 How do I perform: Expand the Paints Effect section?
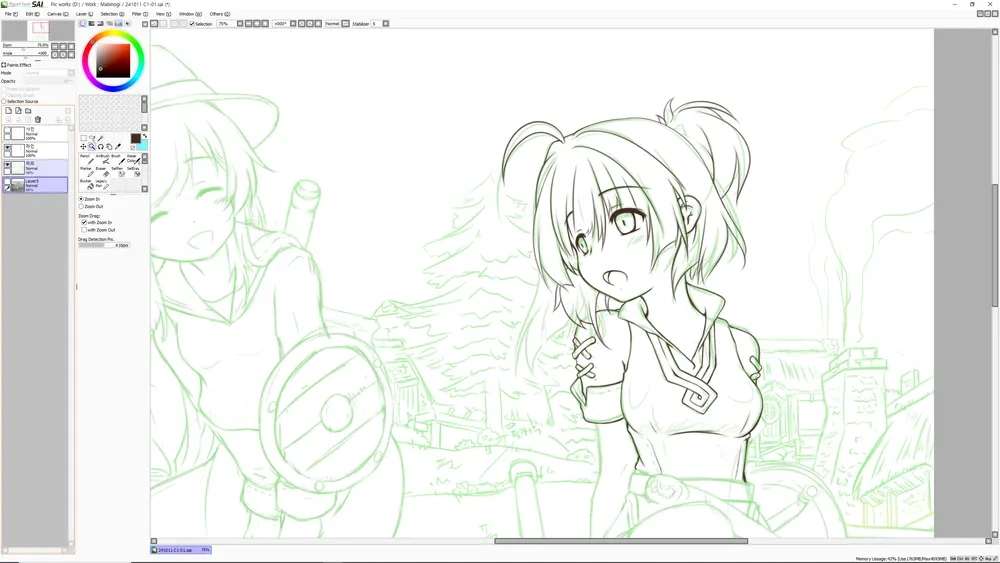(x=3, y=65)
